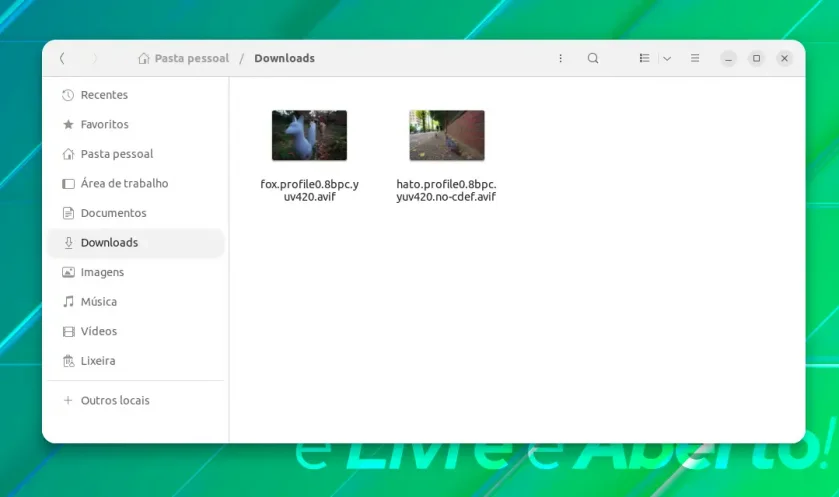This screenshot has width=840, height=497.
Task: Go forward with the right arrow
Action: (x=94, y=58)
